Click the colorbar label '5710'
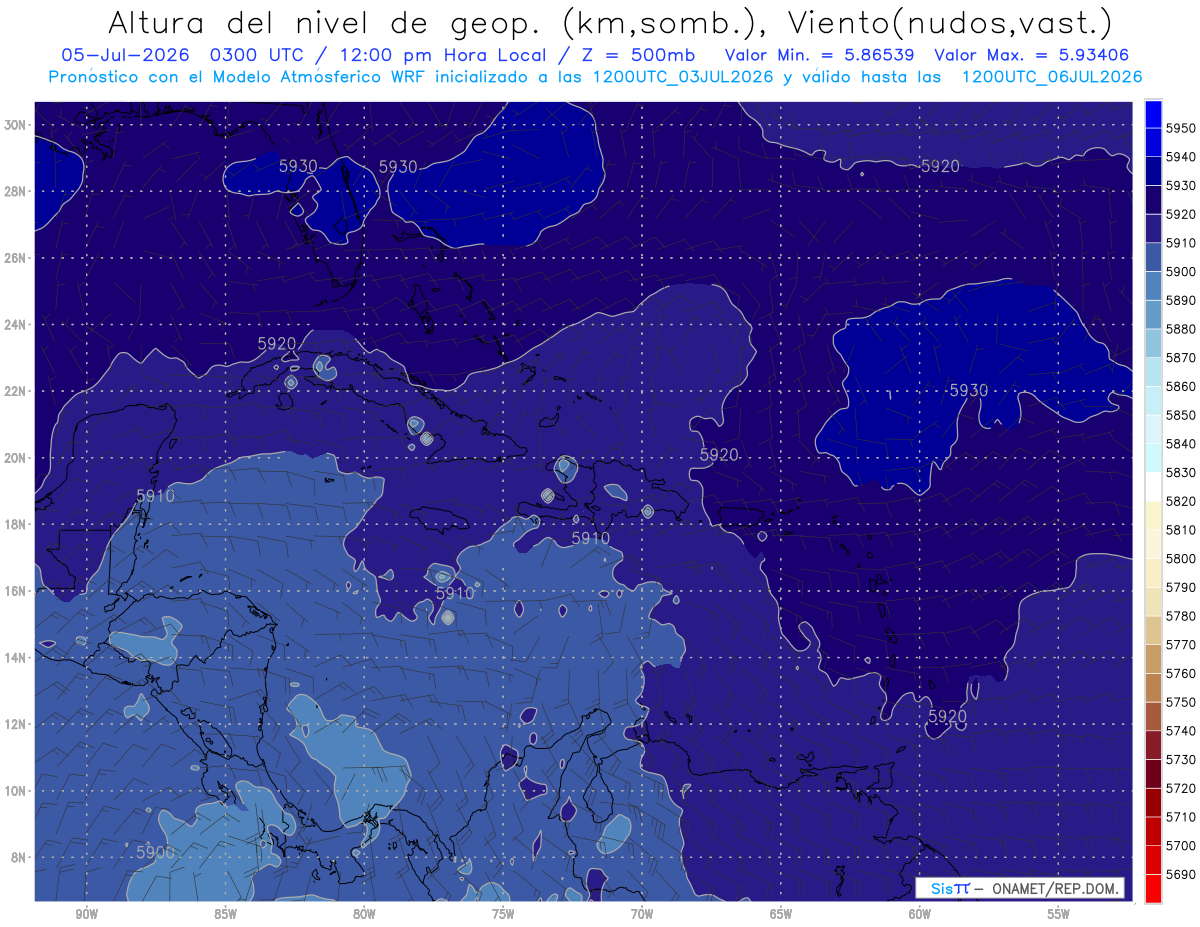The width and height of the screenshot is (1200, 927). pyautogui.click(x=1180, y=817)
